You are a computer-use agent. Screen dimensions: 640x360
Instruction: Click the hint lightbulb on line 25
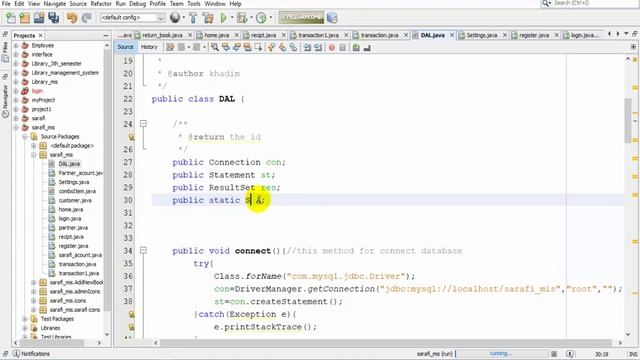pyautogui.click(x=131, y=137)
